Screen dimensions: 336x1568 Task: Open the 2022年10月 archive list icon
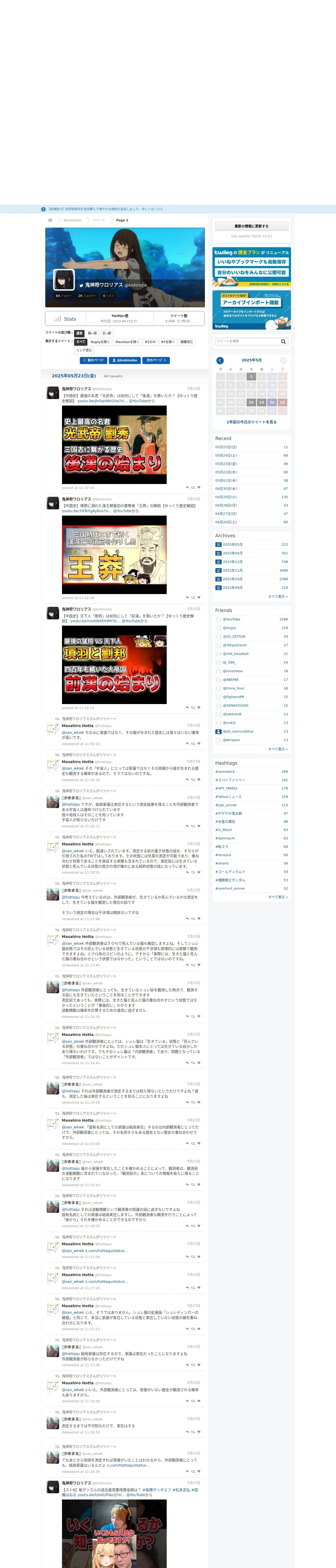[x=218, y=579]
